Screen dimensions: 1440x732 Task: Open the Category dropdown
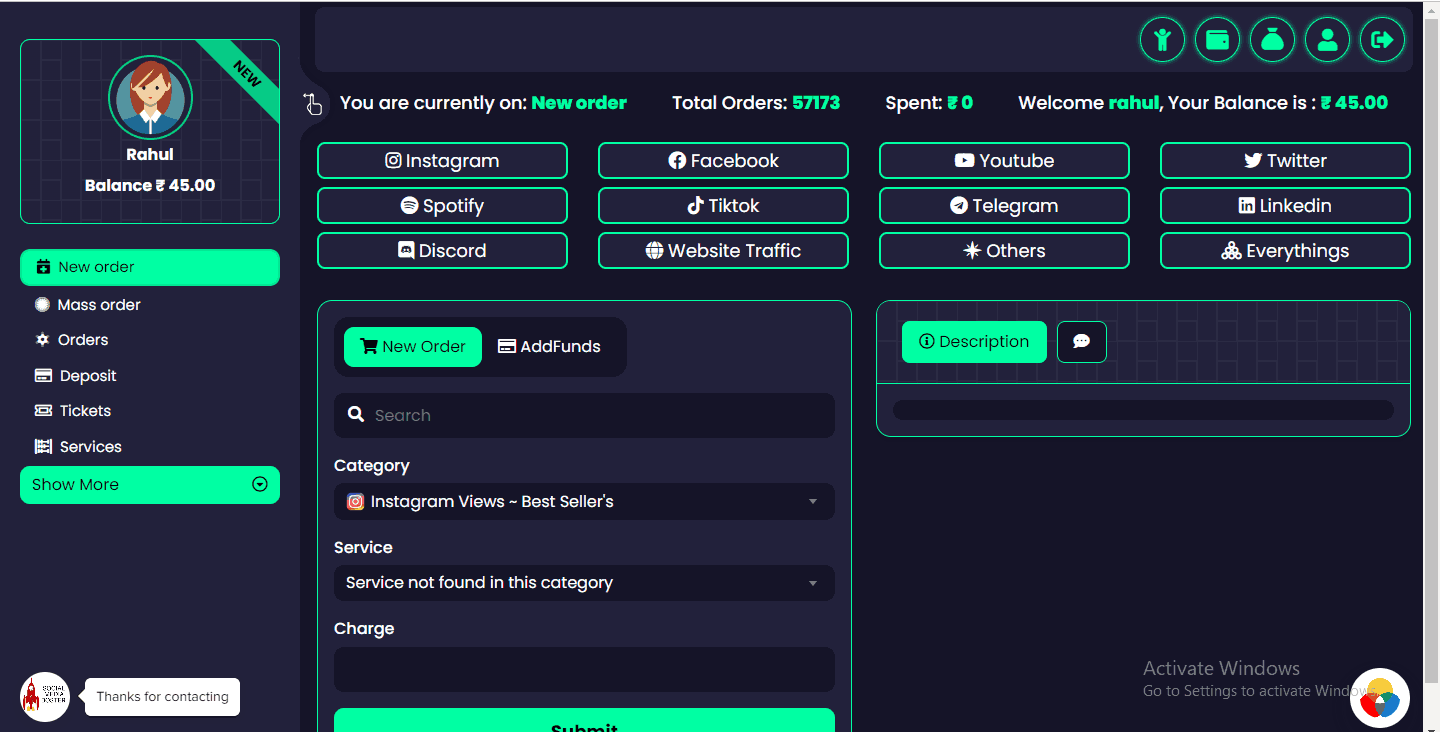[584, 502]
